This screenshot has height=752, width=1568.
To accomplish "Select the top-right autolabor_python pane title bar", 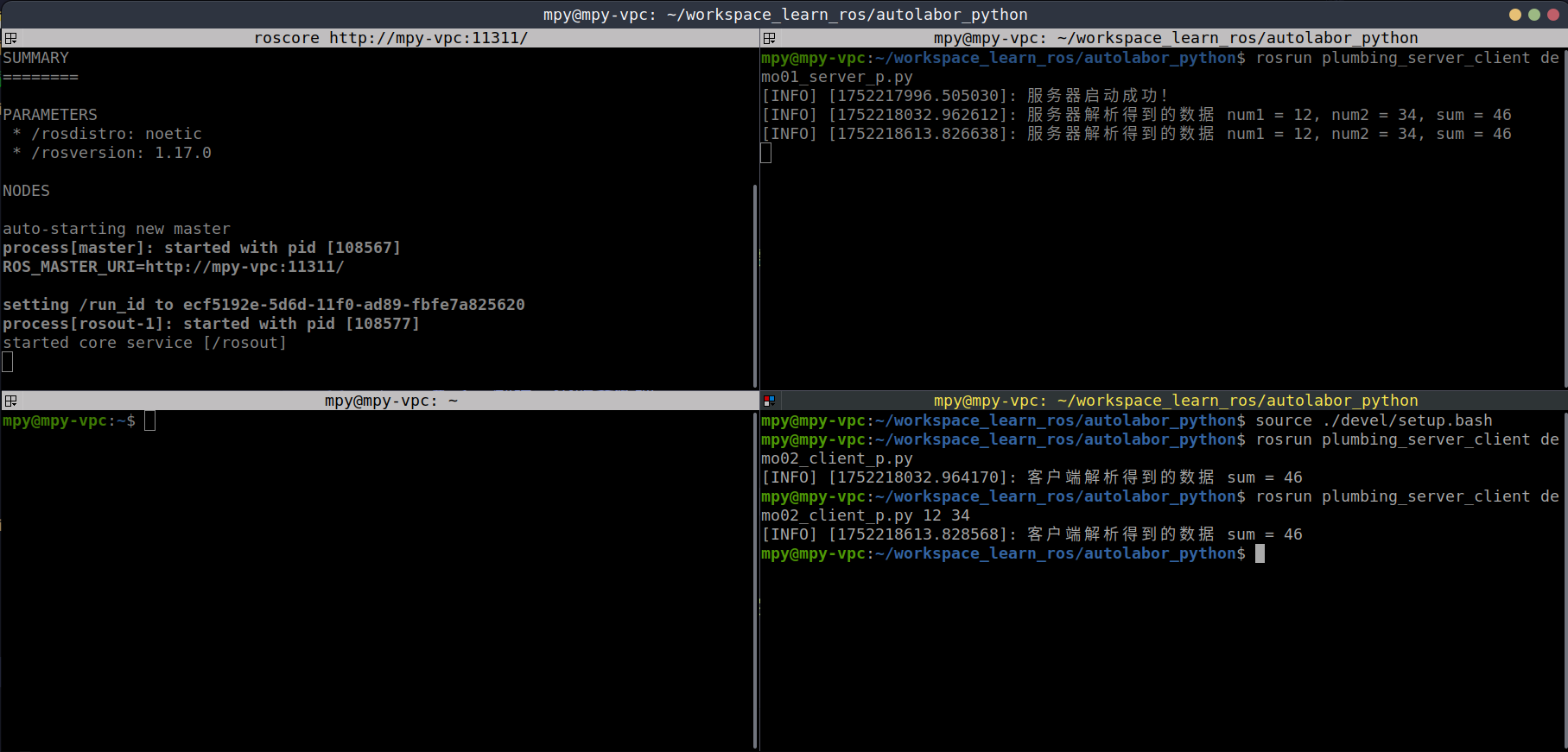I will coord(1175,38).
